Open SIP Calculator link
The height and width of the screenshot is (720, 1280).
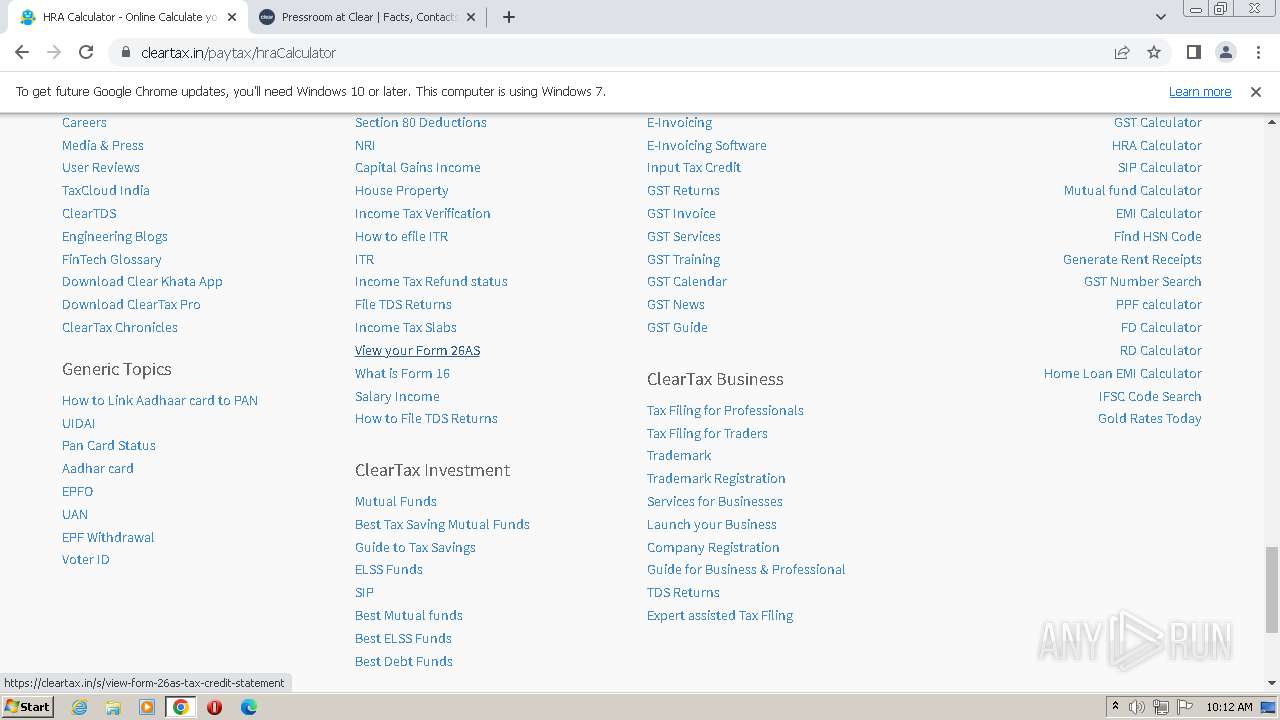point(1160,167)
